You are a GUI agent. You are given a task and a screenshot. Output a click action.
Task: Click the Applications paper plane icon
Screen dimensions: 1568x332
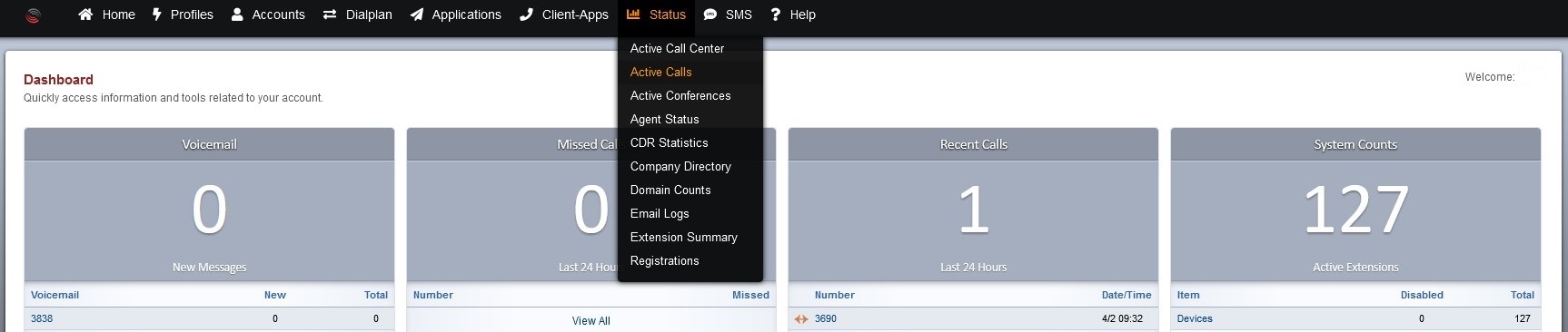pos(416,15)
